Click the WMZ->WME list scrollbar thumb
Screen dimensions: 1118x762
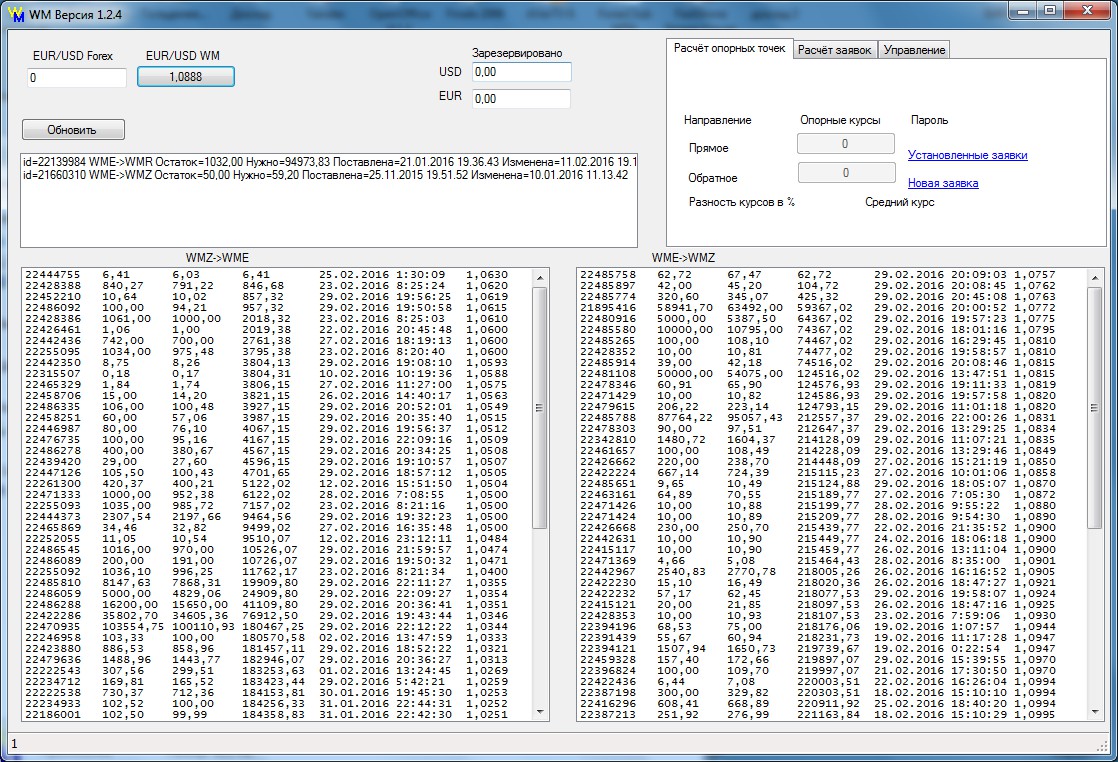540,408
